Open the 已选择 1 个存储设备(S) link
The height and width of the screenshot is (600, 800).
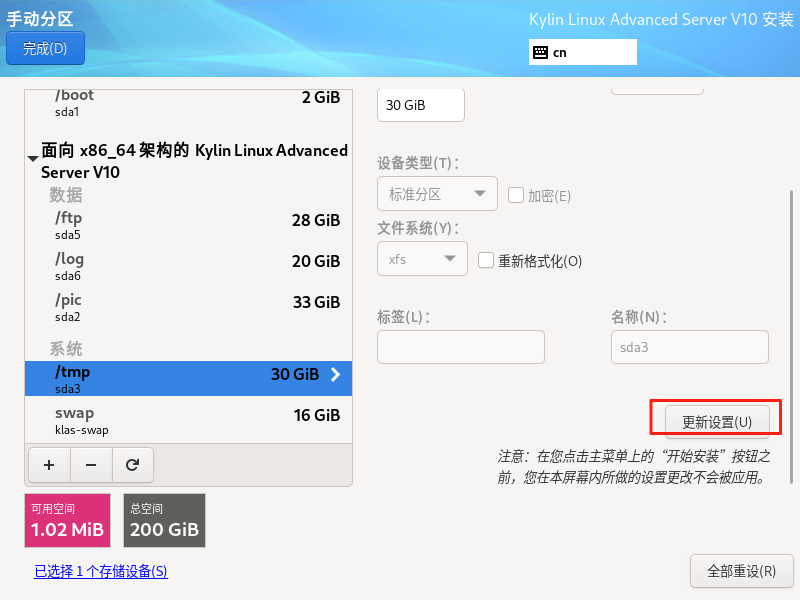click(x=101, y=571)
